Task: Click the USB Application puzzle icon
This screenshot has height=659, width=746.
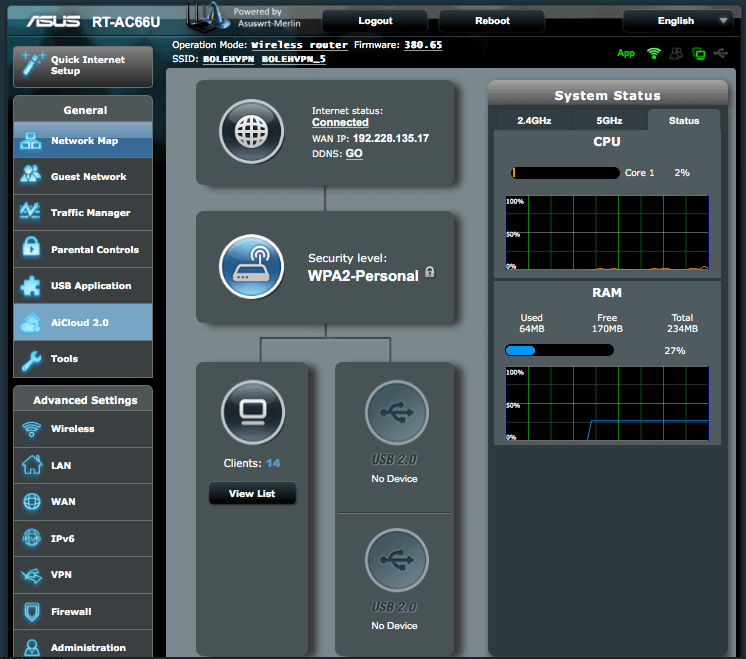Action: click(x=30, y=285)
